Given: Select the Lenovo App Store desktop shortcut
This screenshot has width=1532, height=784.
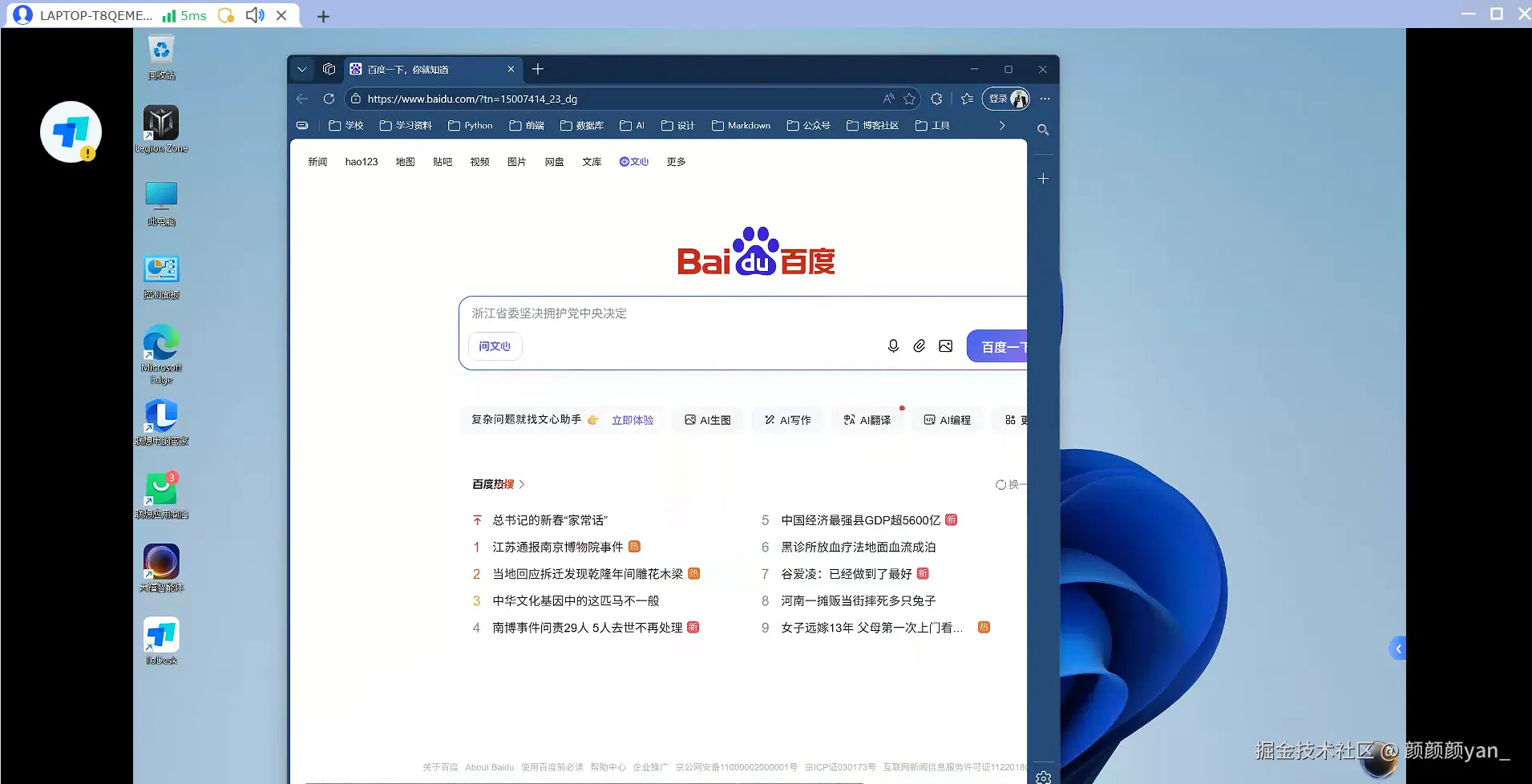Looking at the screenshot, I should tap(161, 495).
